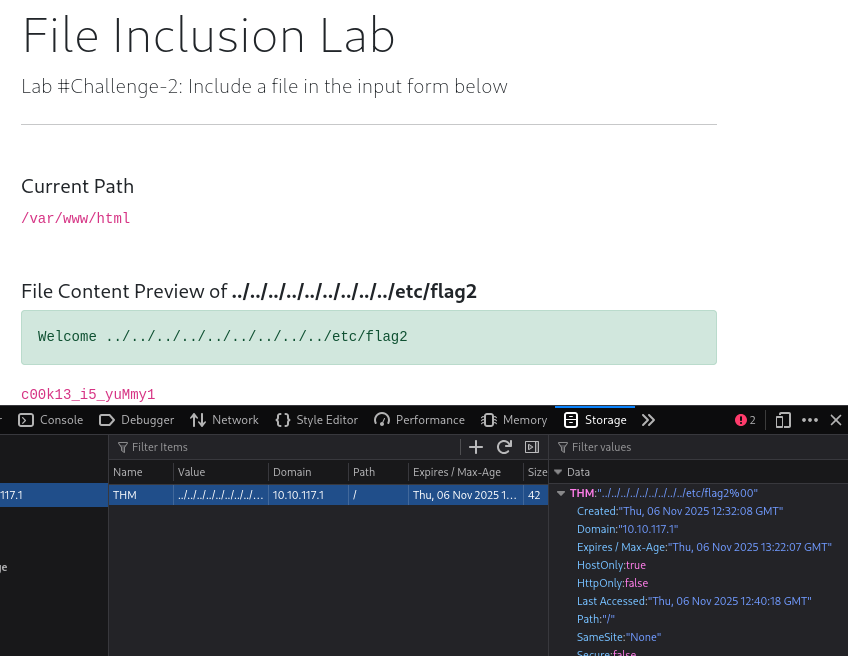
Task: Open the DevTools three-dot options menu
Action: pyautogui.click(x=810, y=420)
